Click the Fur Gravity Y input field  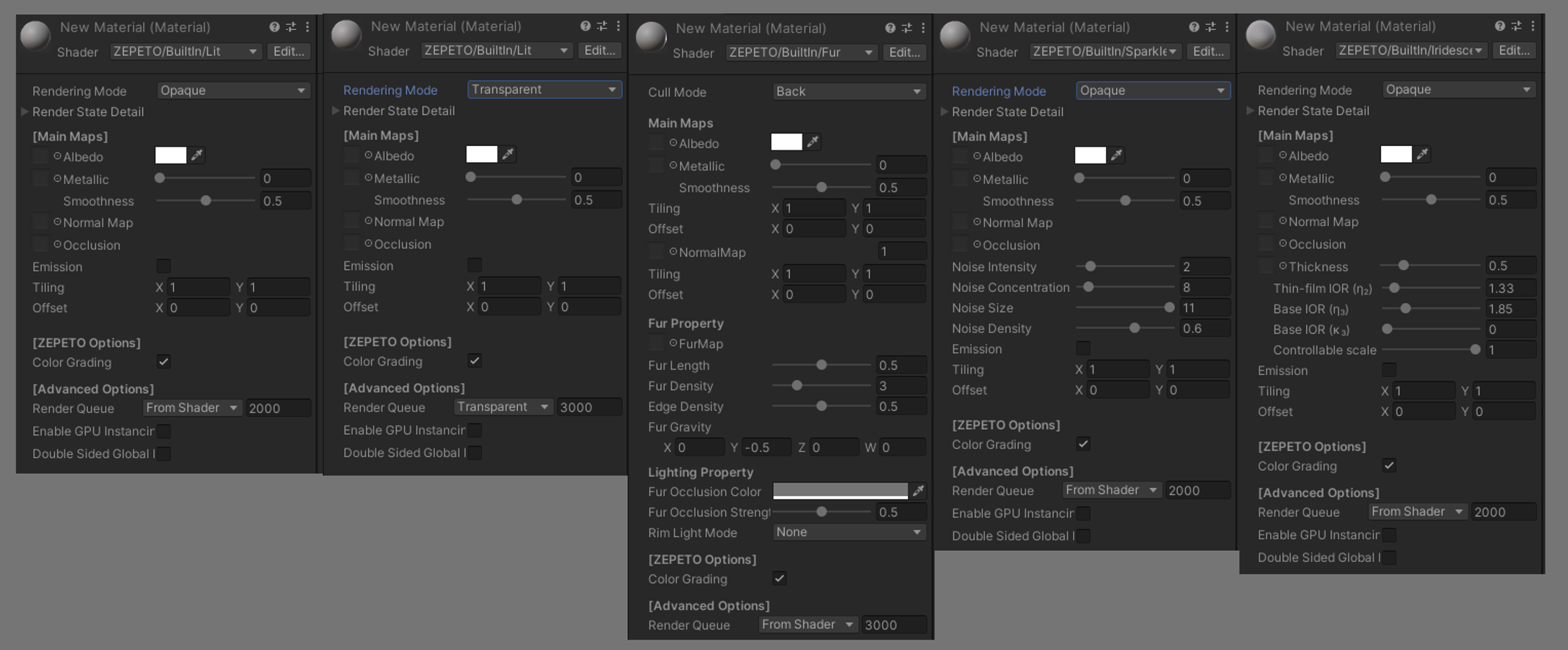(x=767, y=447)
